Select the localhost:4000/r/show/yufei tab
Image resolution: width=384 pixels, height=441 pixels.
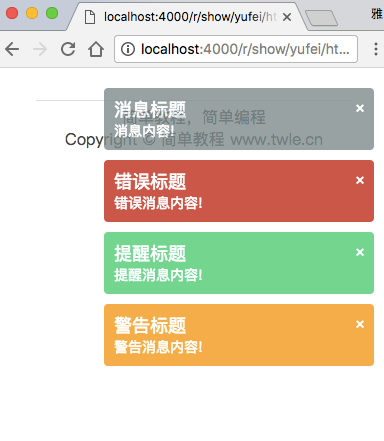click(x=187, y=17)
